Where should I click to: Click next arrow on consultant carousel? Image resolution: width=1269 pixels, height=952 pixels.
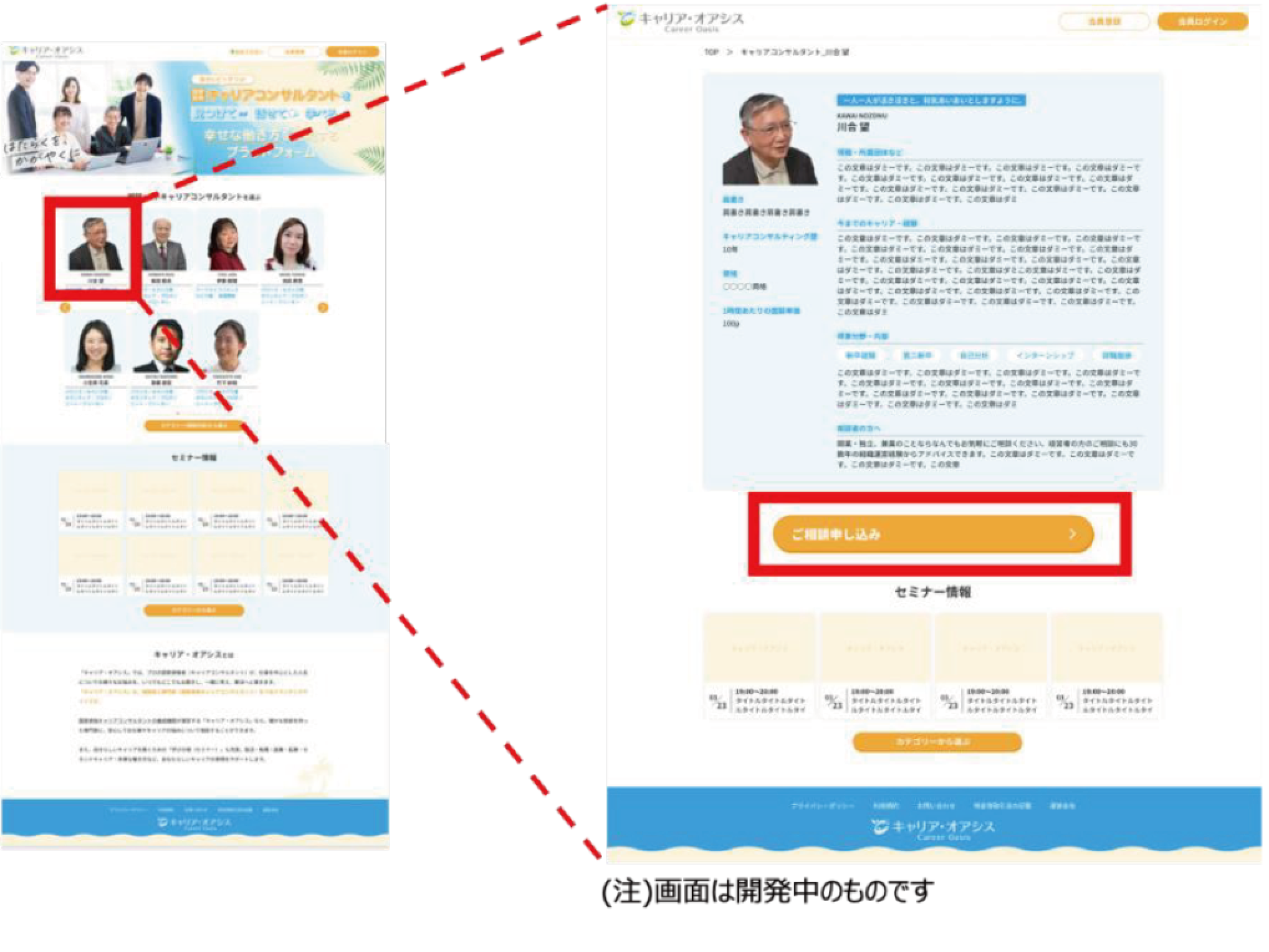point(323,308)
